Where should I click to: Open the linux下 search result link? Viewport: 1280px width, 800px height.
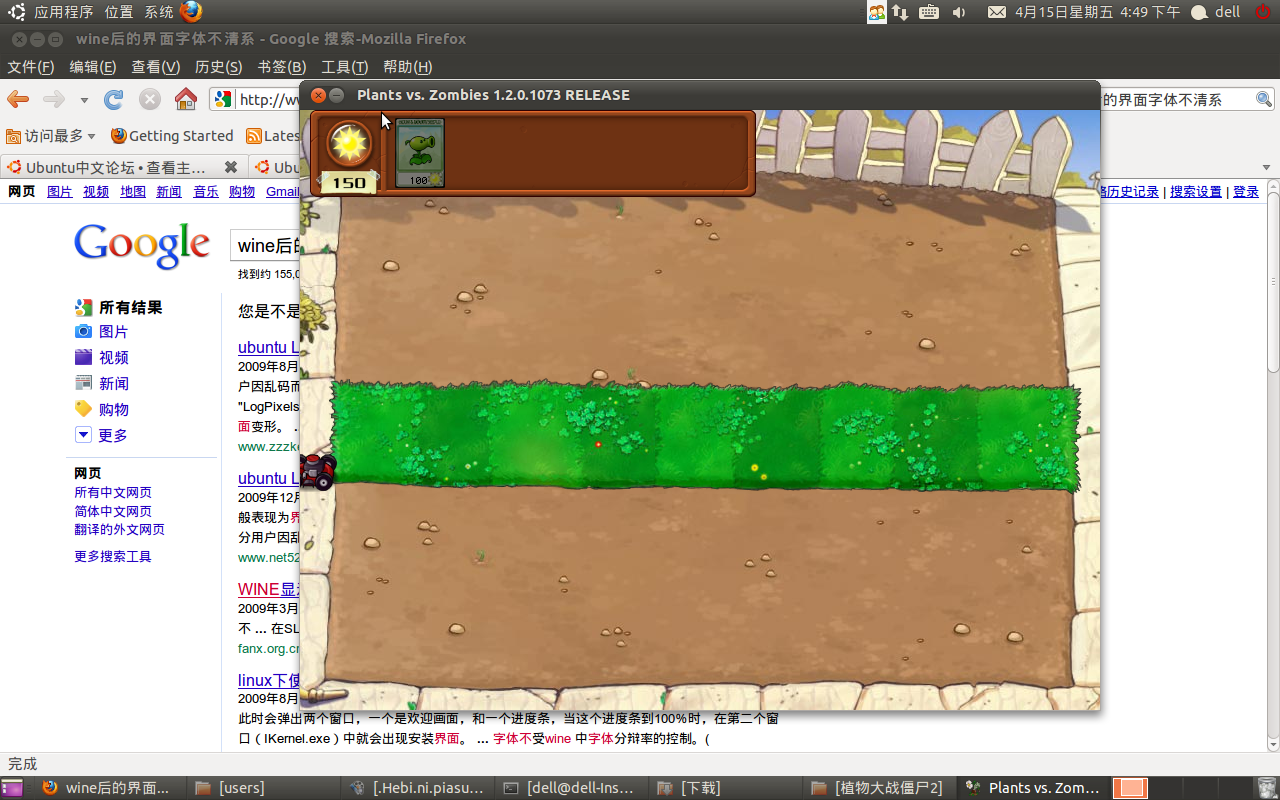tap(269, 680)
